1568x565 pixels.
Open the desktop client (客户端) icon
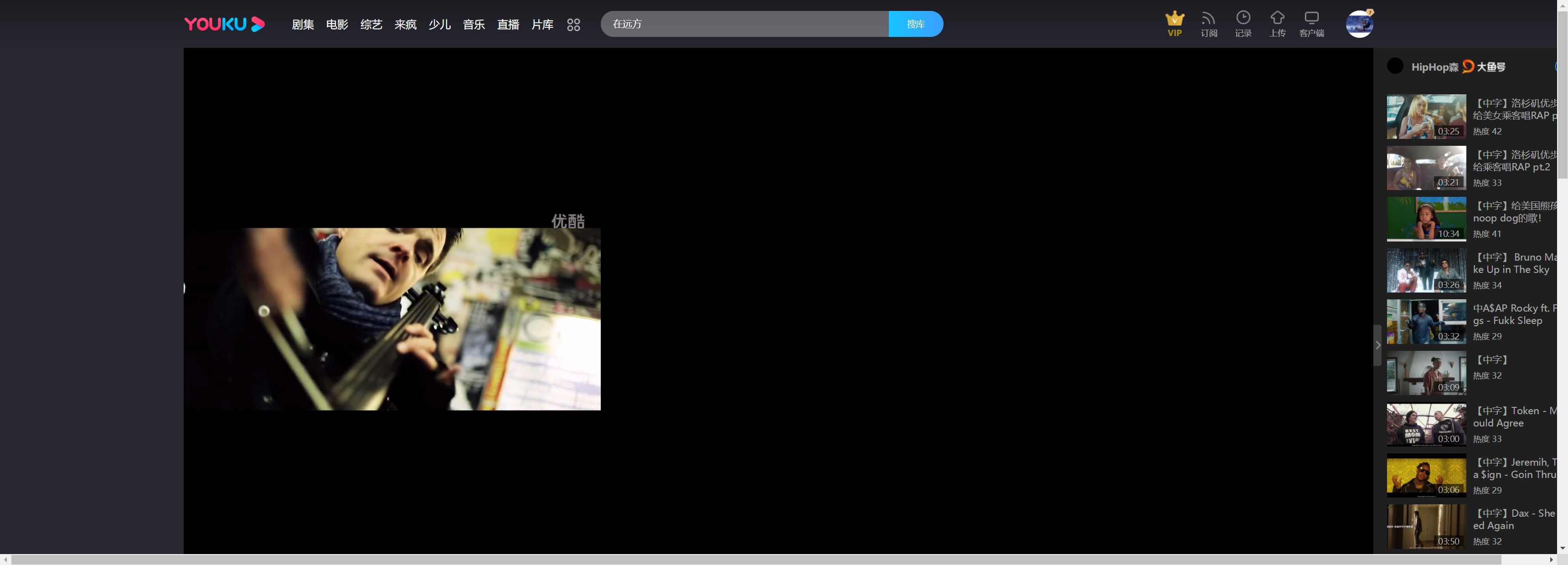click(1311, 24)
